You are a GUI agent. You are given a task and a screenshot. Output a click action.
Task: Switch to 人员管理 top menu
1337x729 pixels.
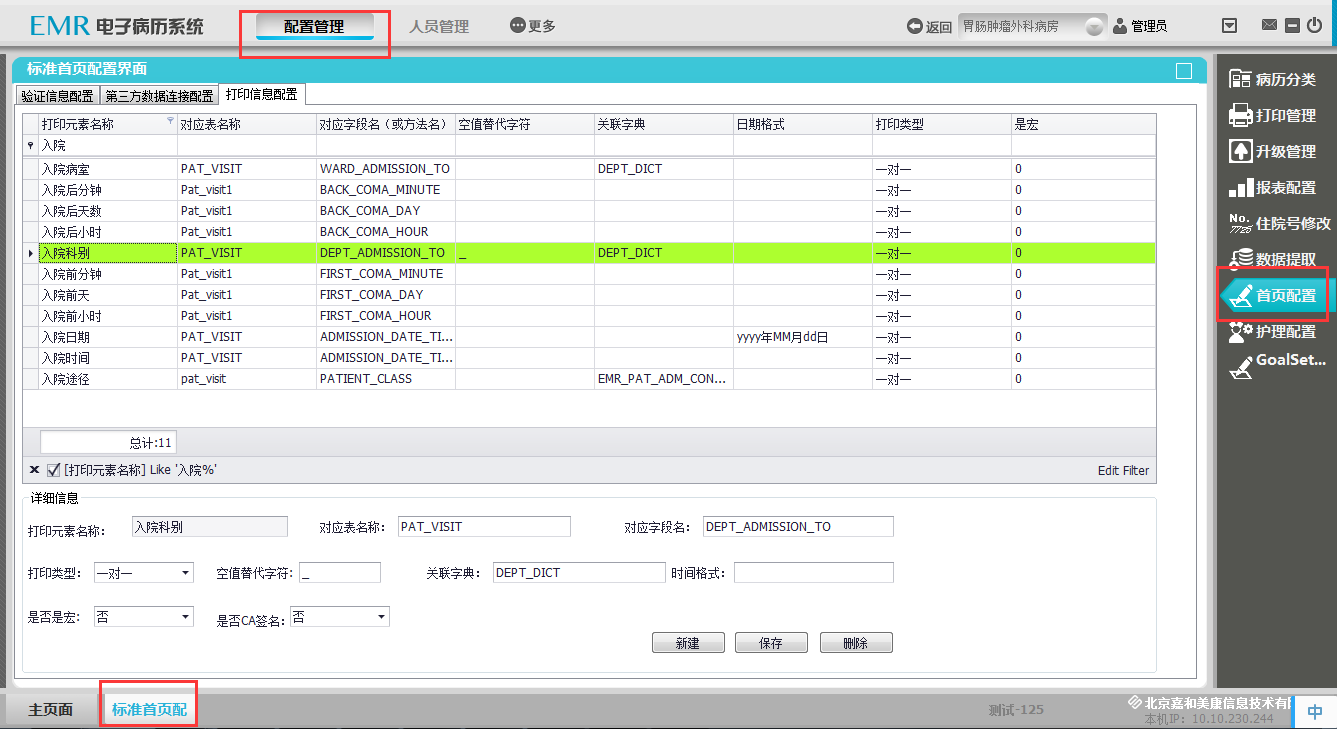[439, 27]
